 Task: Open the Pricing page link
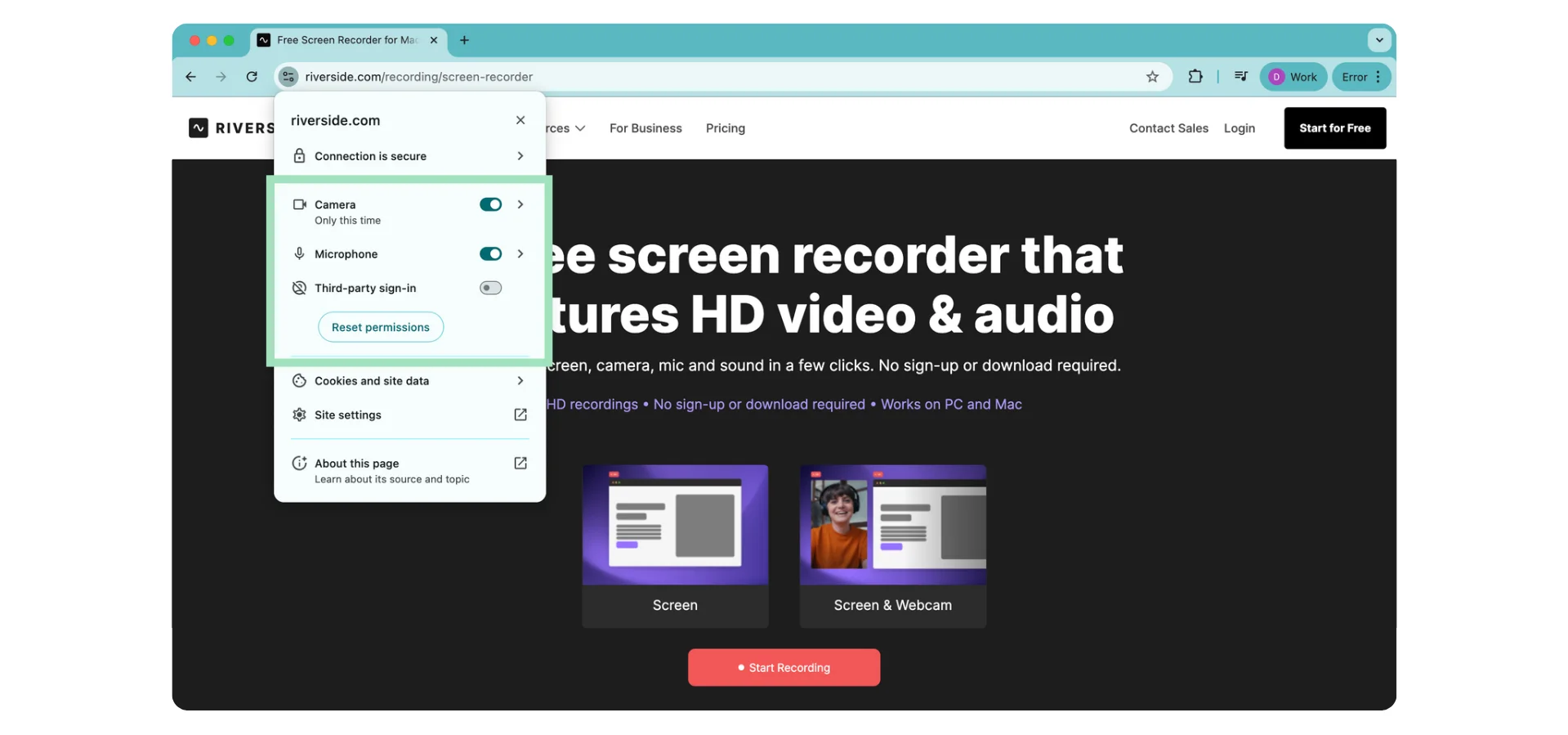pyautogui.click(x=726, y=128)
